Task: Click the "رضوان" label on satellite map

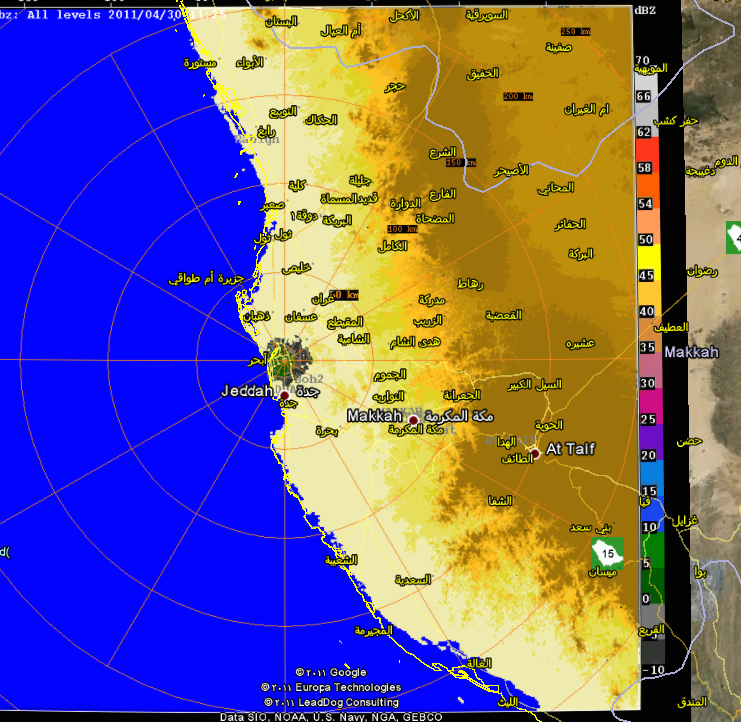Action: click(x=702, y=271)
